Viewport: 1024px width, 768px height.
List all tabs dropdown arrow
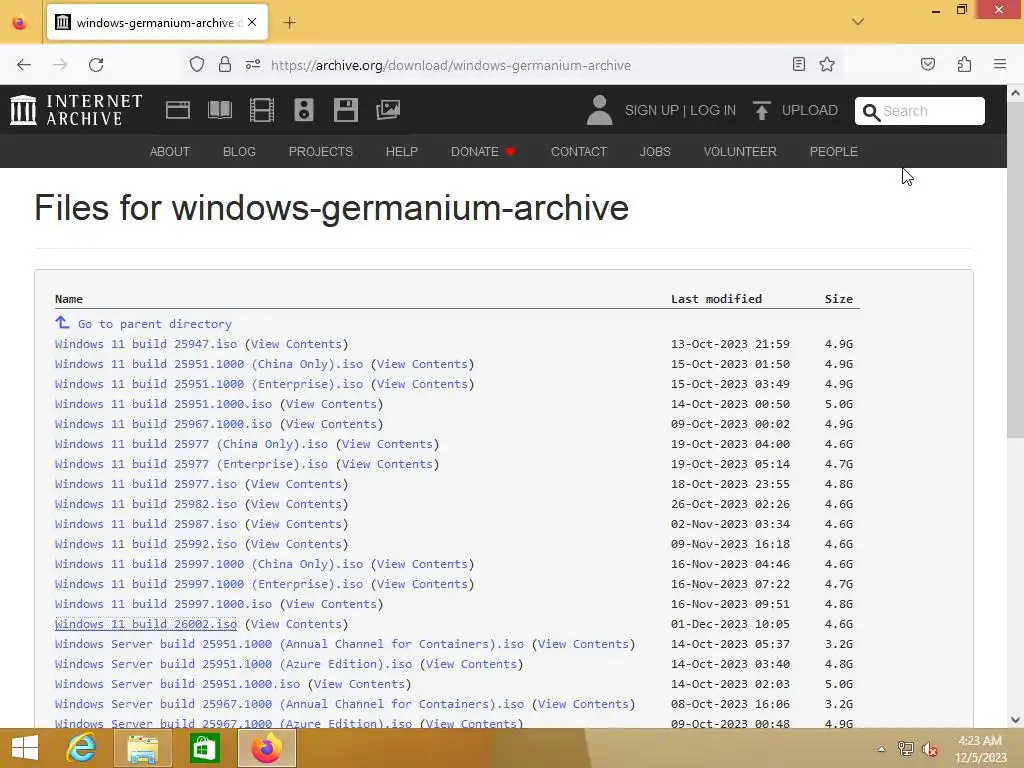[x=857, y=22]
